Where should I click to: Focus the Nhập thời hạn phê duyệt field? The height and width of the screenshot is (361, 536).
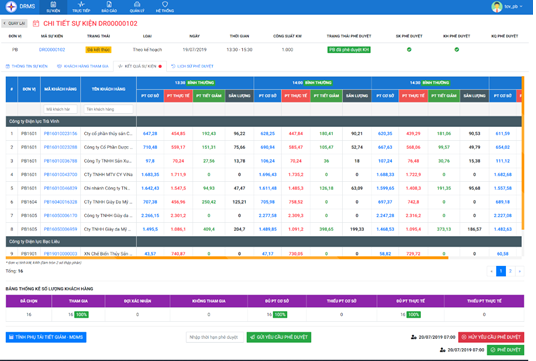[215, 337]
